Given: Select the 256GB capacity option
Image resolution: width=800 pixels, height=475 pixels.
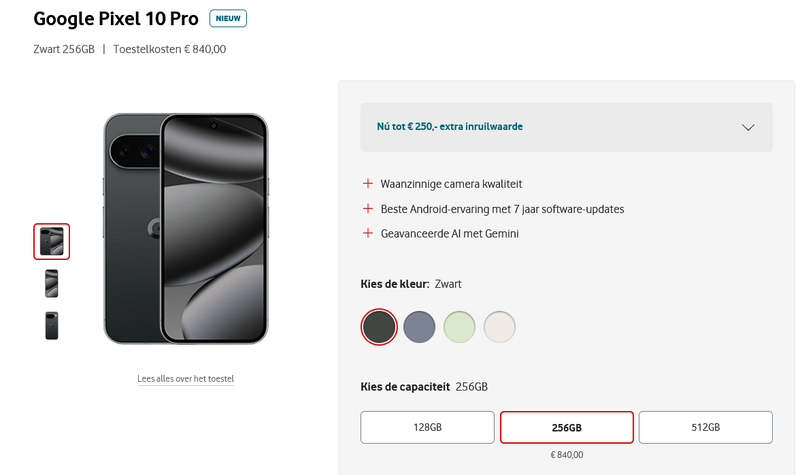Looking at the screenshot, I should pyautogui.click(x=566, y=427).
